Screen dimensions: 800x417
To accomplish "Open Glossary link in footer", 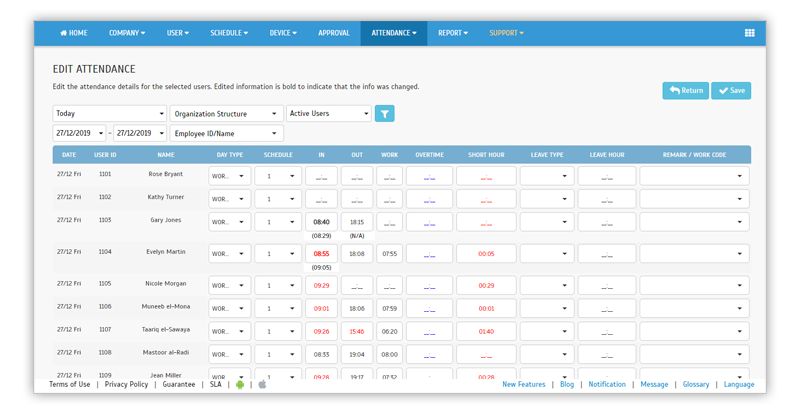I will [x=696, y=384].
